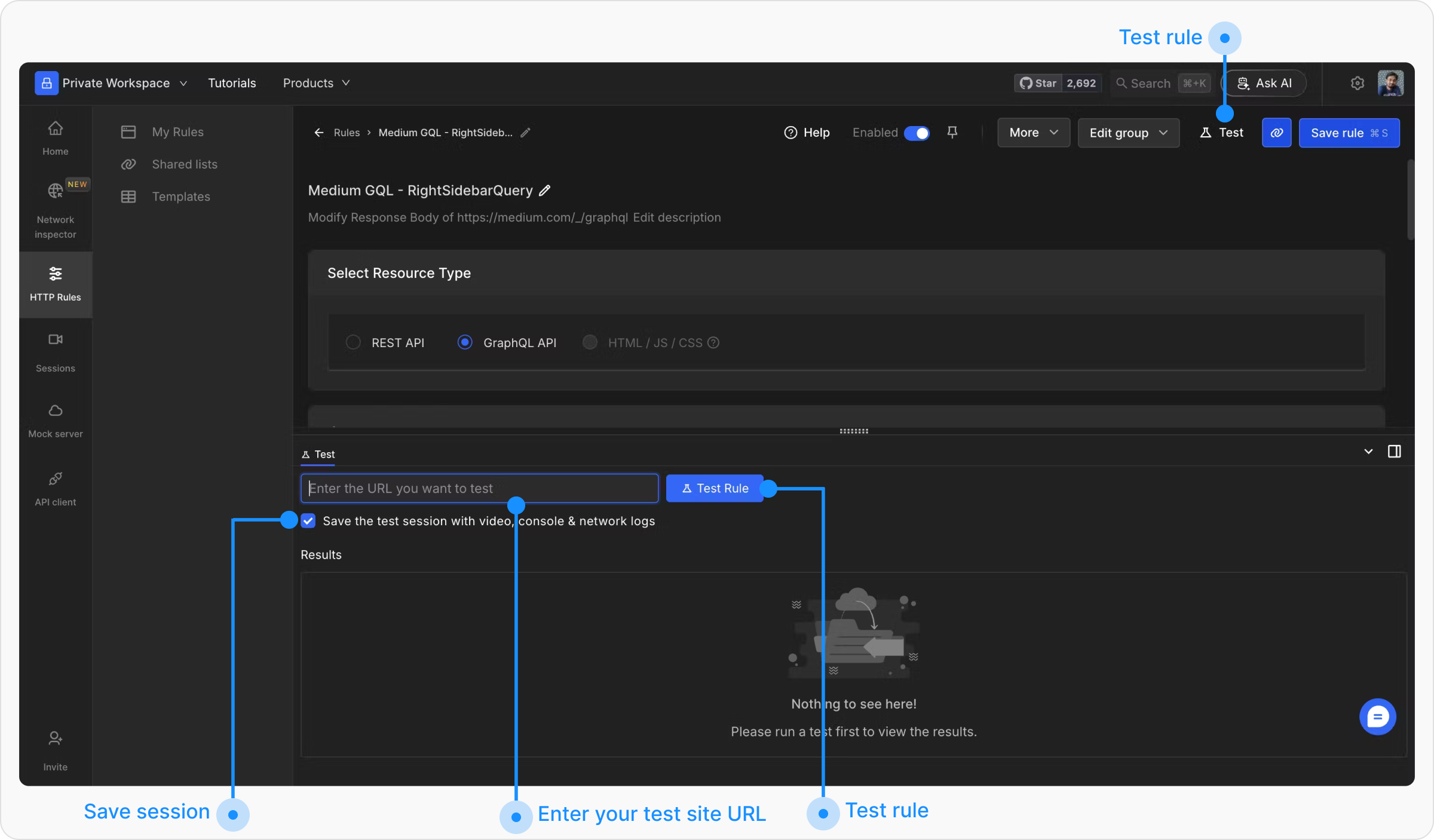Open Mock server in the sidebar
1434x840 pixels.
click(x=55, y=421)
